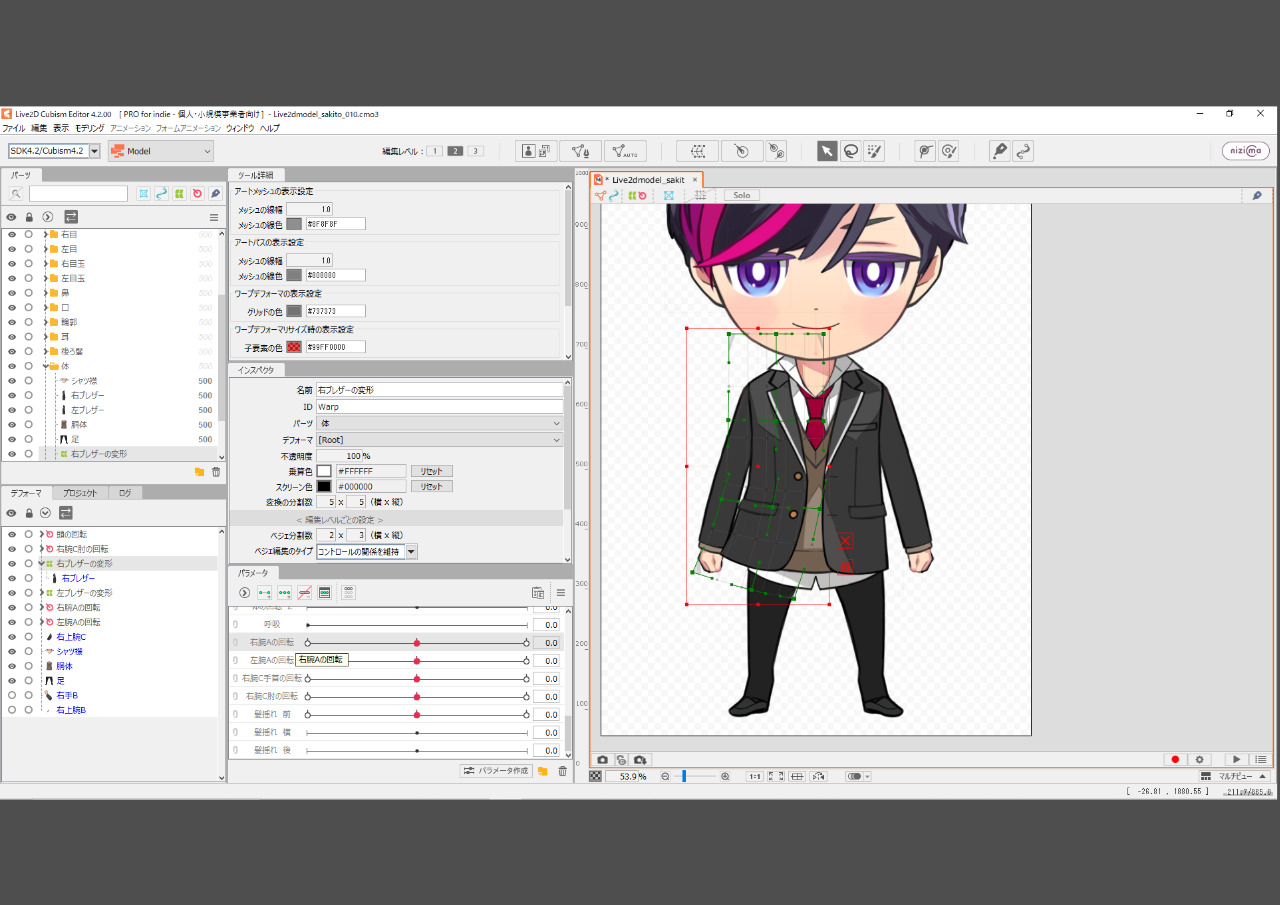Open the ヘルプ menu

270,128
